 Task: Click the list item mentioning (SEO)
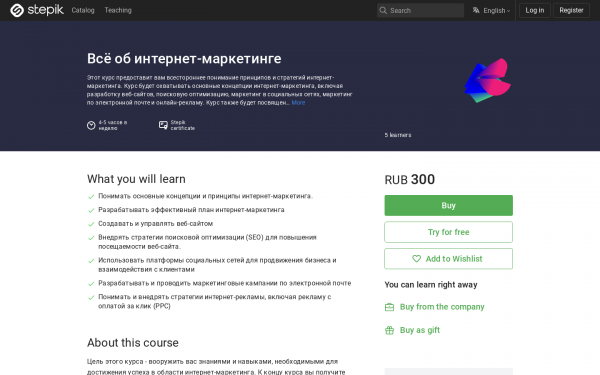(x=207, y=242)
